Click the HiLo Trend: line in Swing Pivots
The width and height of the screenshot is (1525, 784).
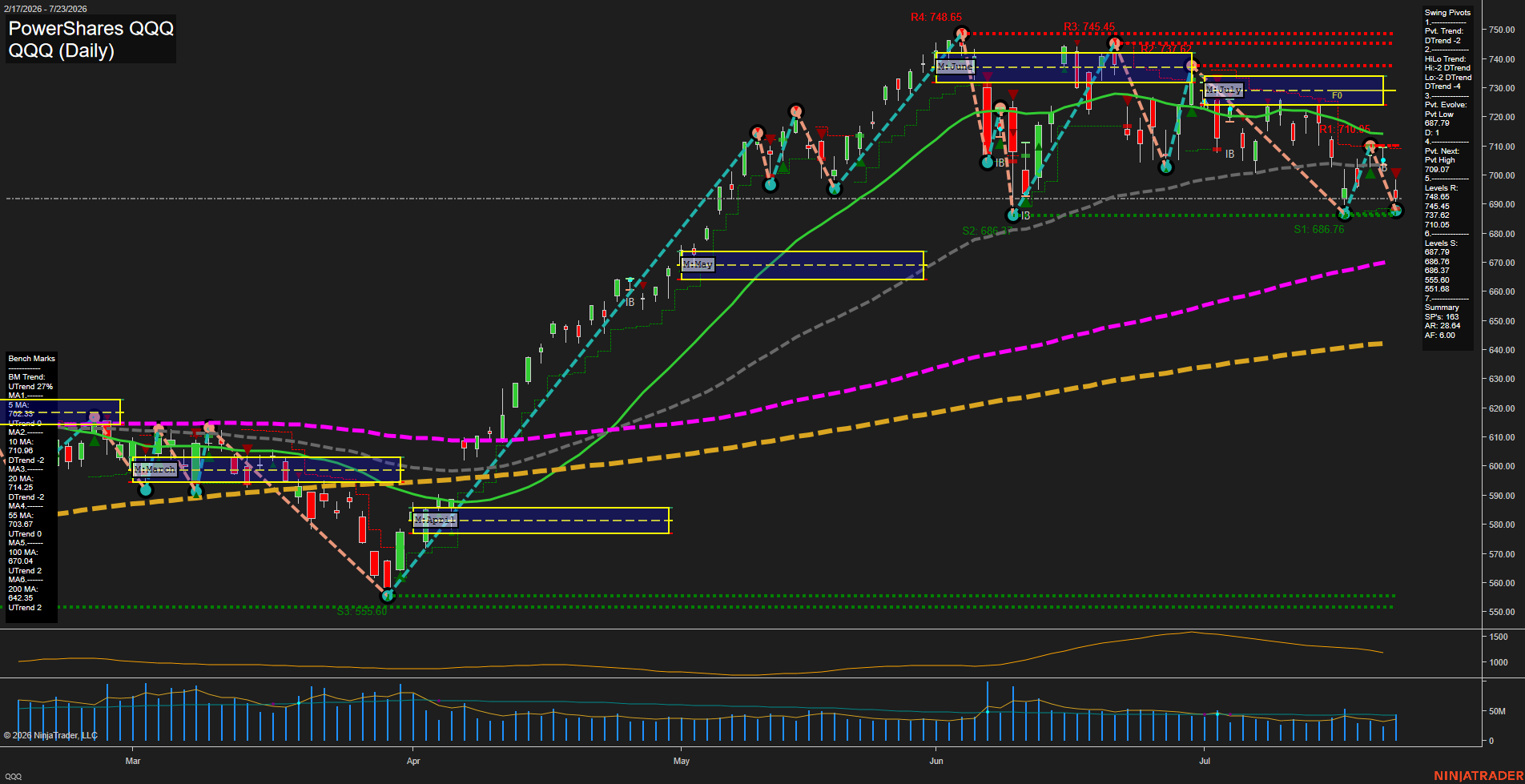[x=1446, y=59]
